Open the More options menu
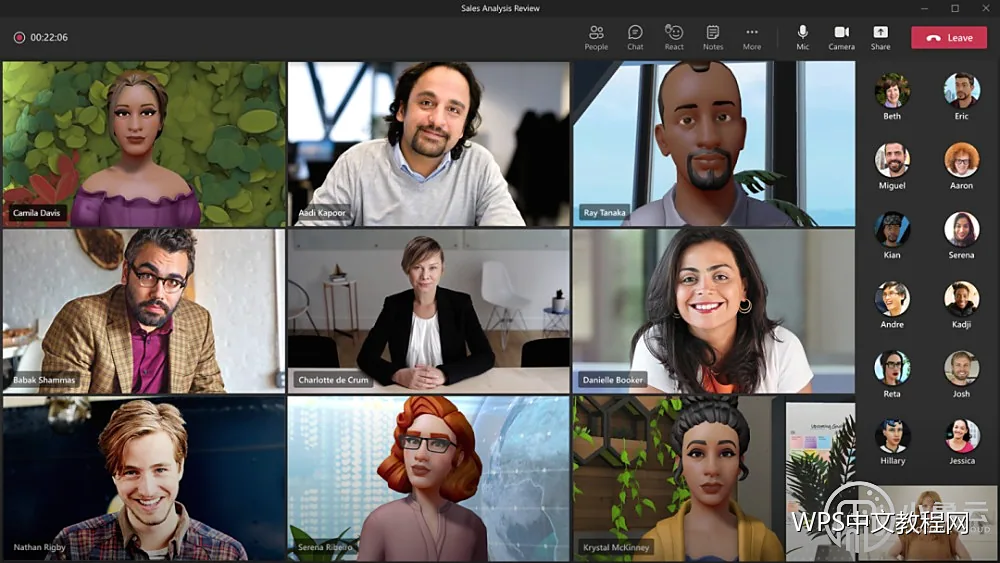 (x=752, y=38)
